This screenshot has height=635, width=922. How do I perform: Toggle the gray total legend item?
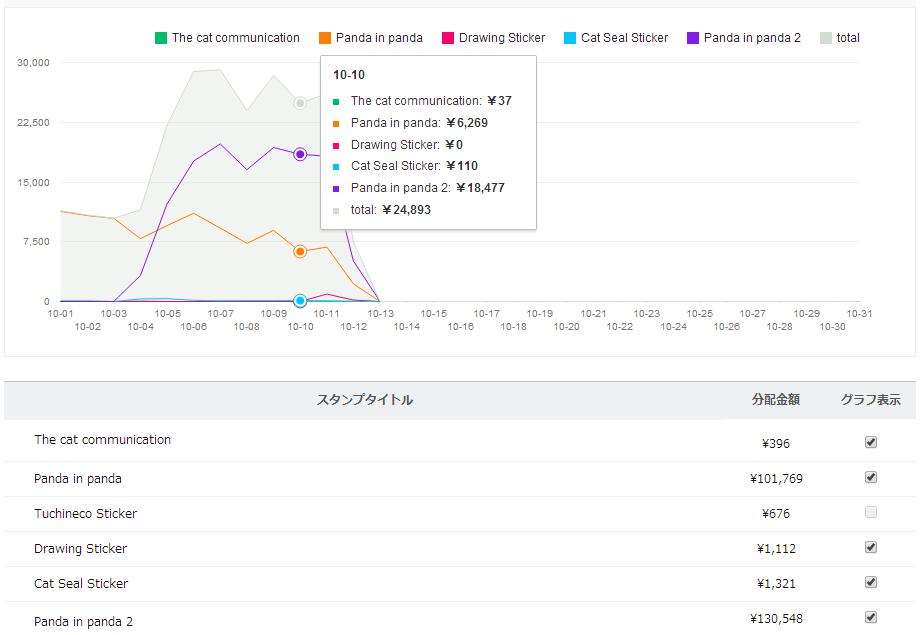coord(839,38)
